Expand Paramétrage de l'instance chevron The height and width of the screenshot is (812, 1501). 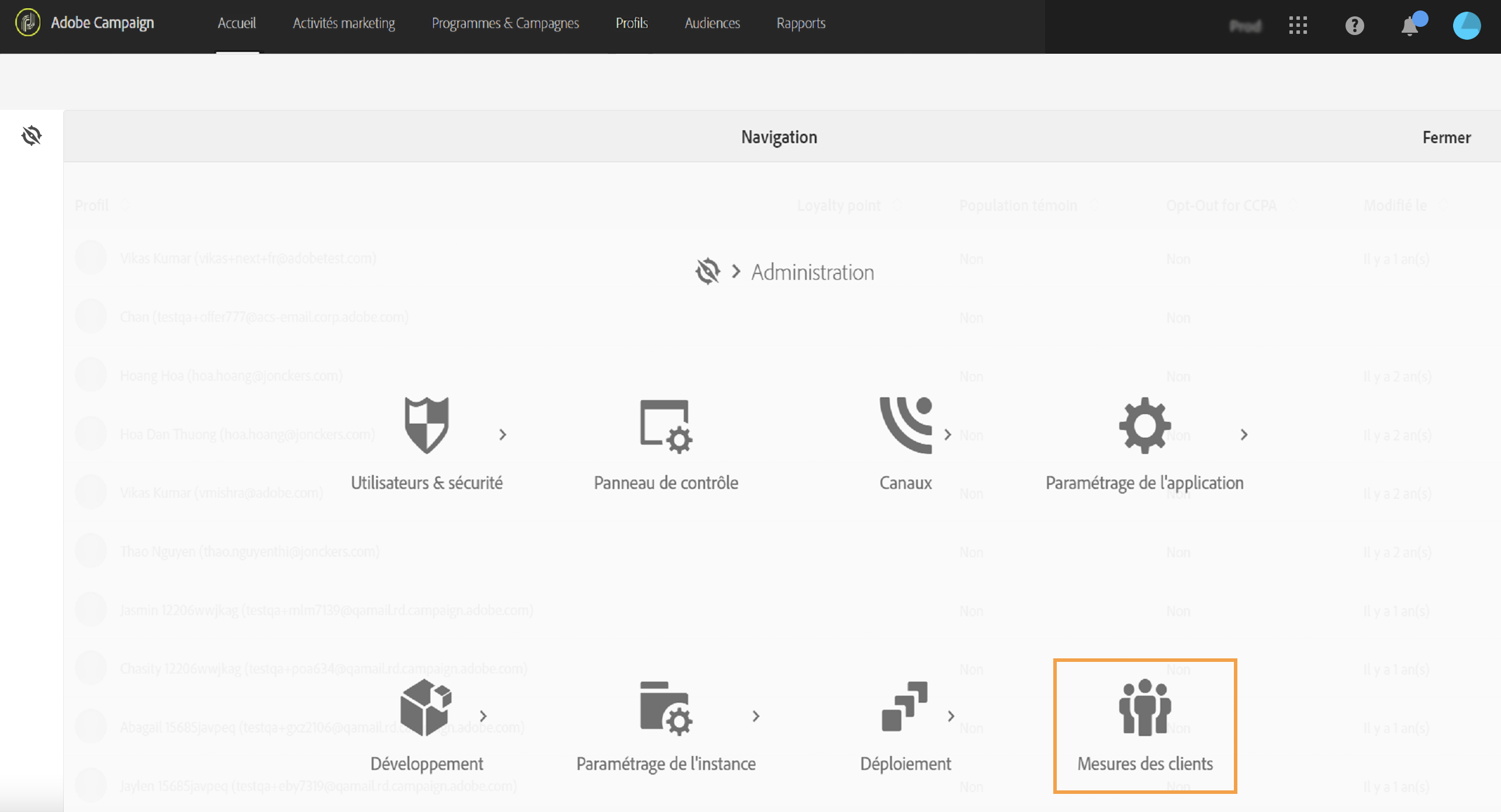[756, 716]
